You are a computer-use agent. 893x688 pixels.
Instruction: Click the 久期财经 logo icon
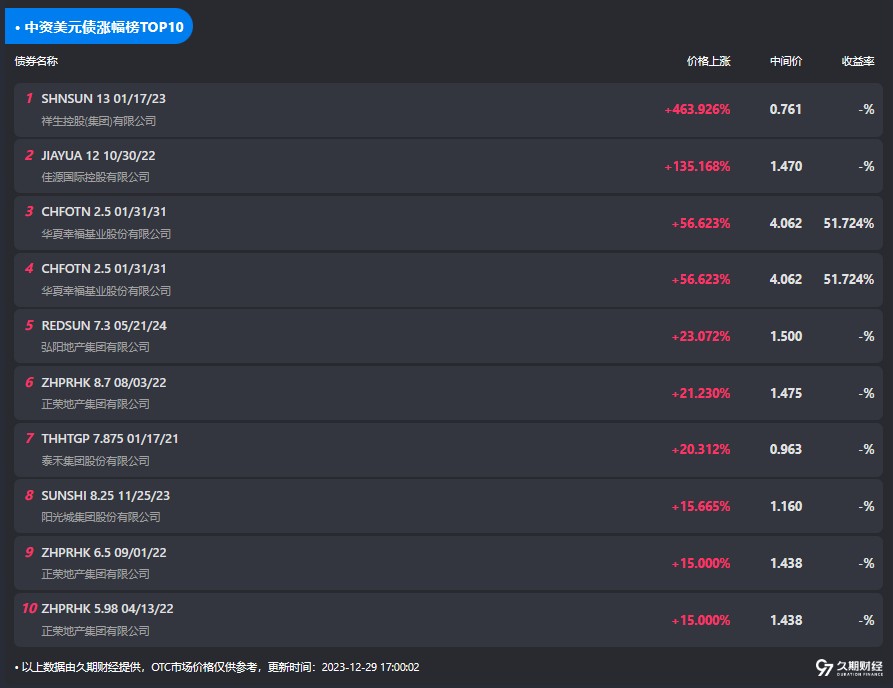click(x=824, y=667)
